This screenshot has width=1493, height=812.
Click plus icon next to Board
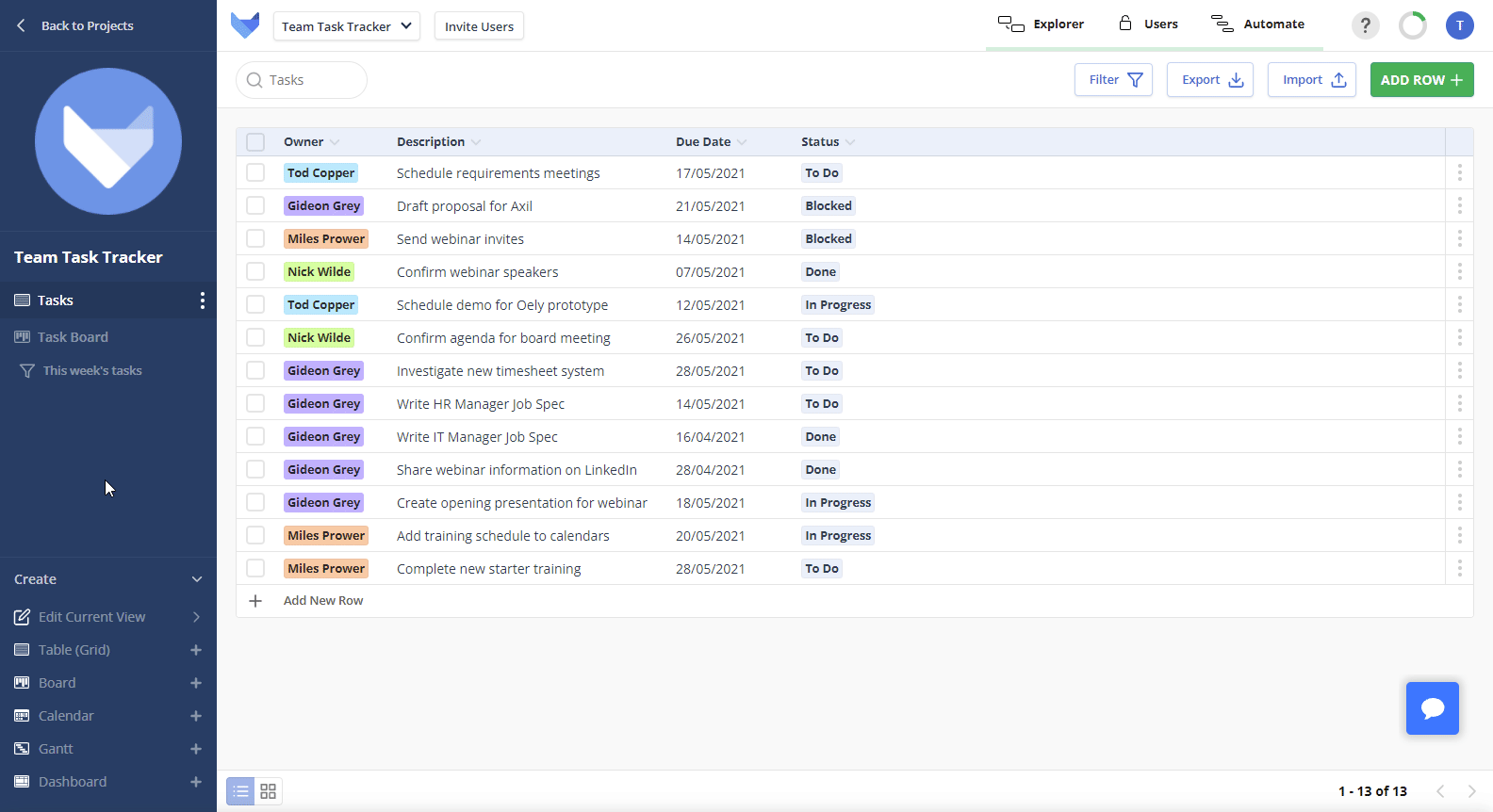(196, 683)
